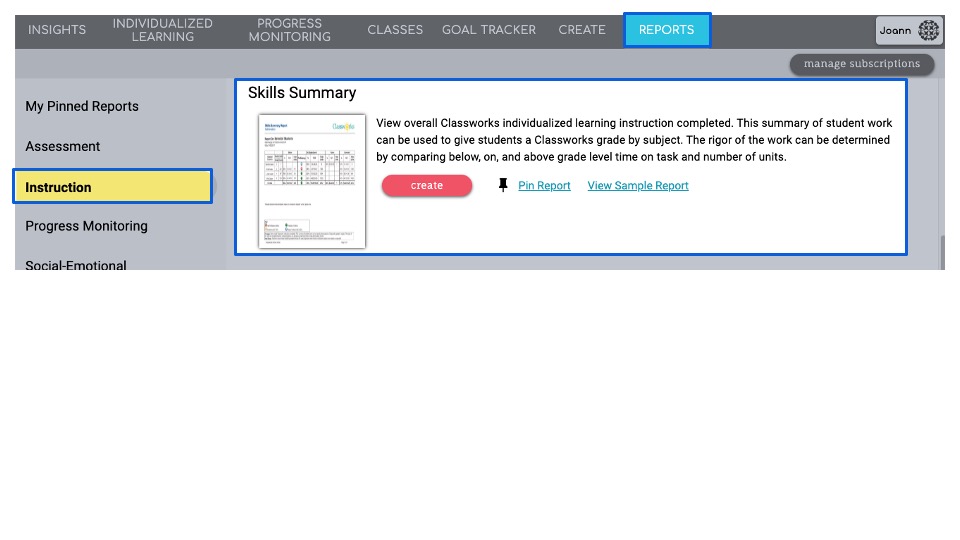Go to Individualized Learning tab
The height and width of the screenshot is (540, 960).
pyautogui.click(x=162, y=30)
